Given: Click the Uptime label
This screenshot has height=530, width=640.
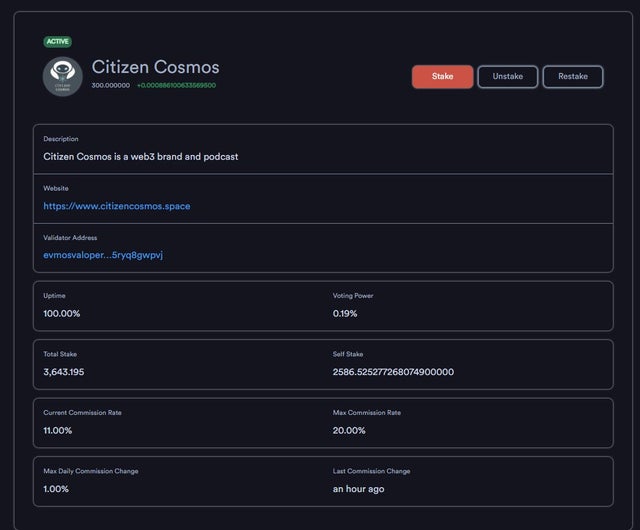Looking at the screenshot, I should coord(54,296).
